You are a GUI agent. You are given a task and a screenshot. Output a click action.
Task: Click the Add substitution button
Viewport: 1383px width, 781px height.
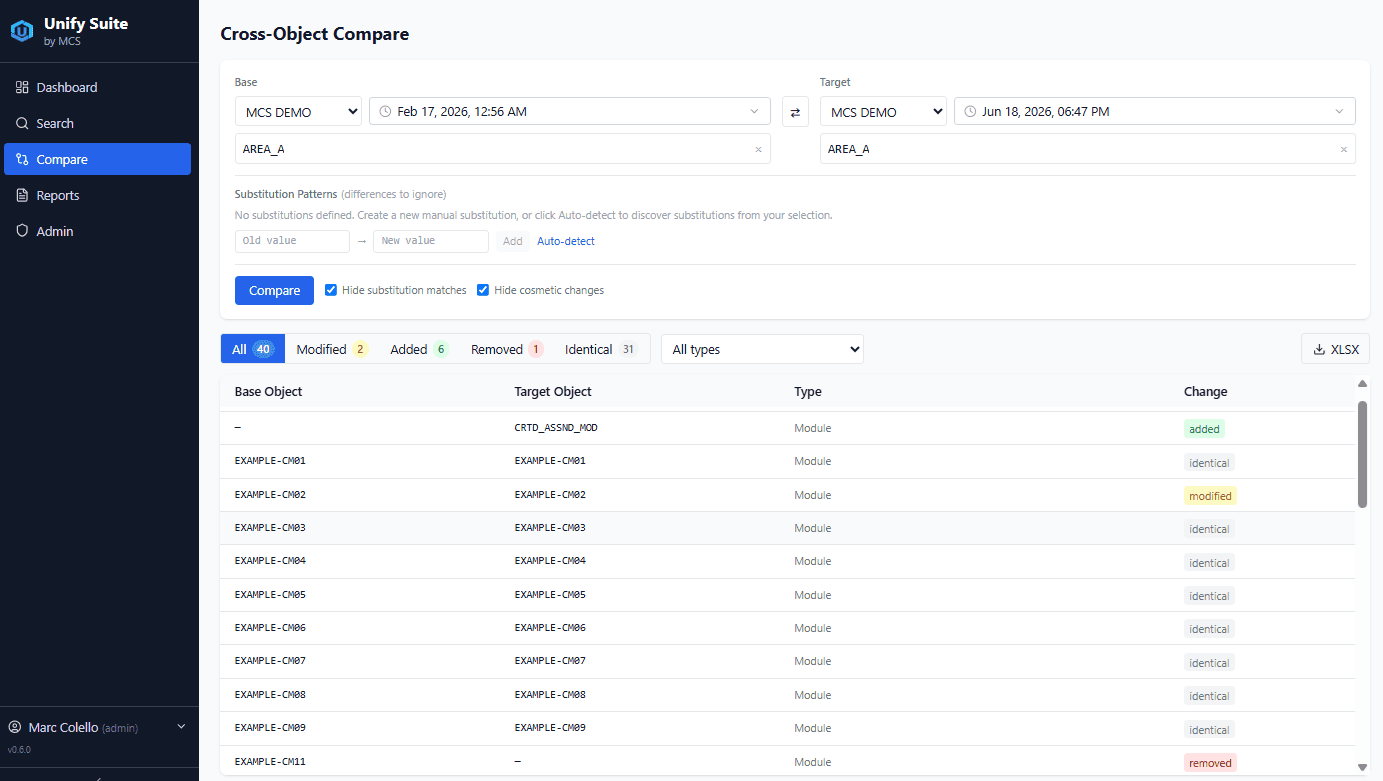513,241
